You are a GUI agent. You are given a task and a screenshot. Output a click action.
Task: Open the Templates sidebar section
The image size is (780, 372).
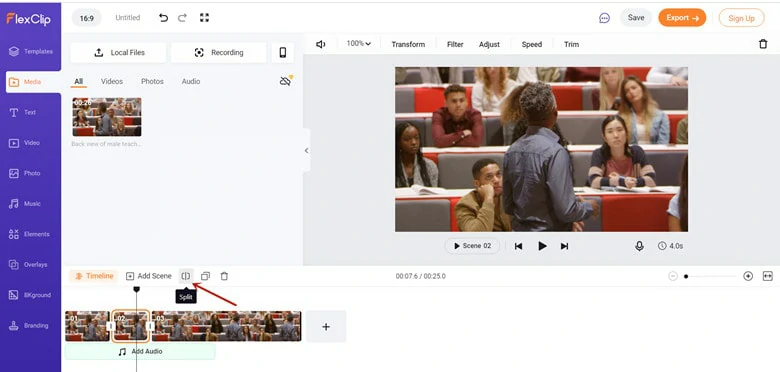coord(31,51)
